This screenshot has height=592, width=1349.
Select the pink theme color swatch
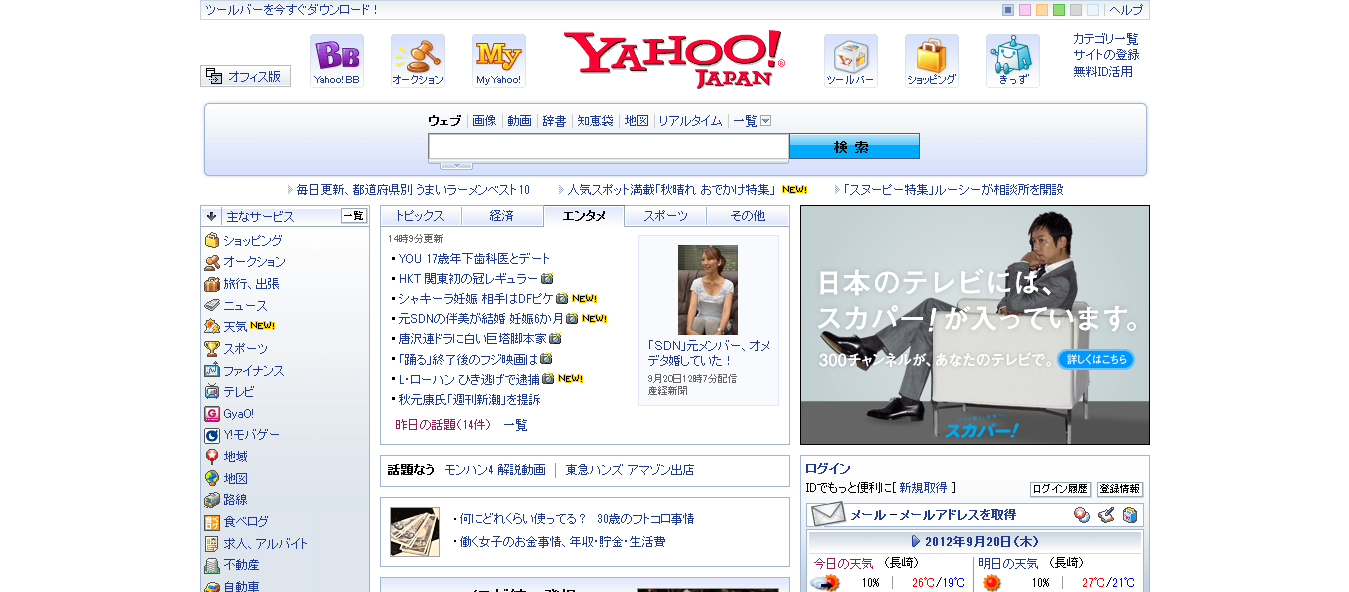[x=1025, y=10]
